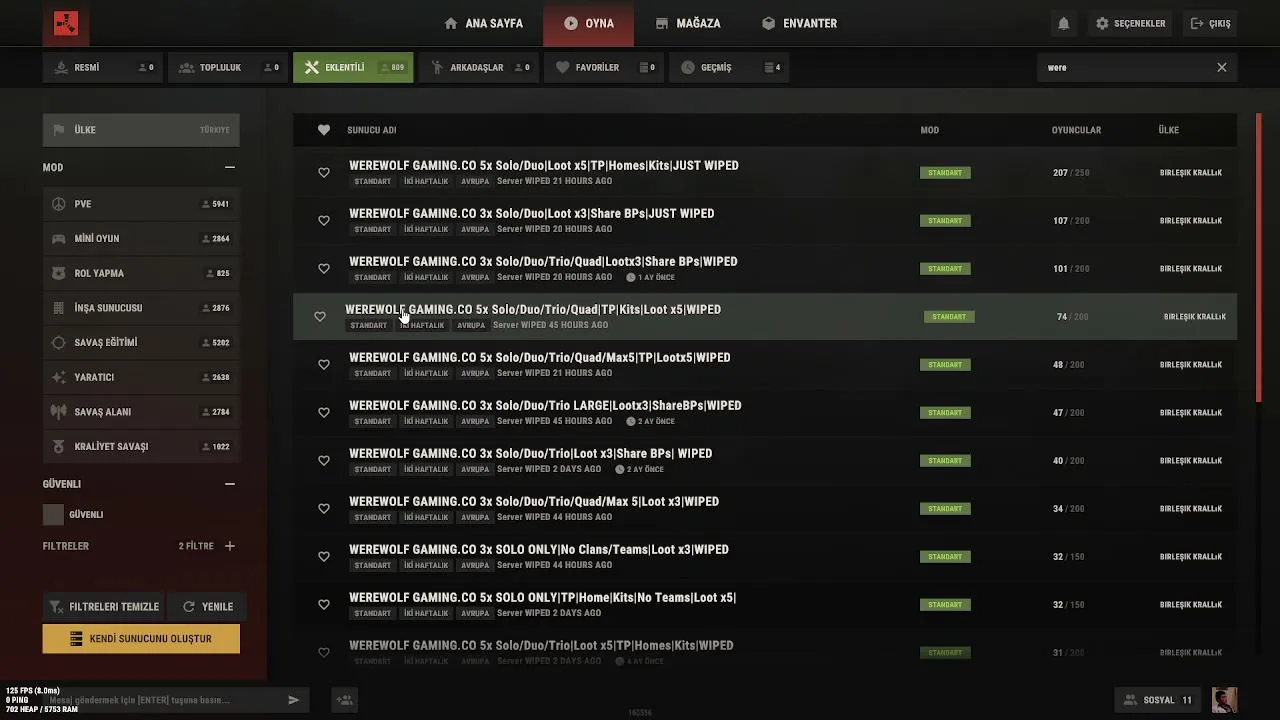This screenshot has height=720, width=1280.
Task: Open the ÜLKE country filter dropdown
Action: click(141, 130)
